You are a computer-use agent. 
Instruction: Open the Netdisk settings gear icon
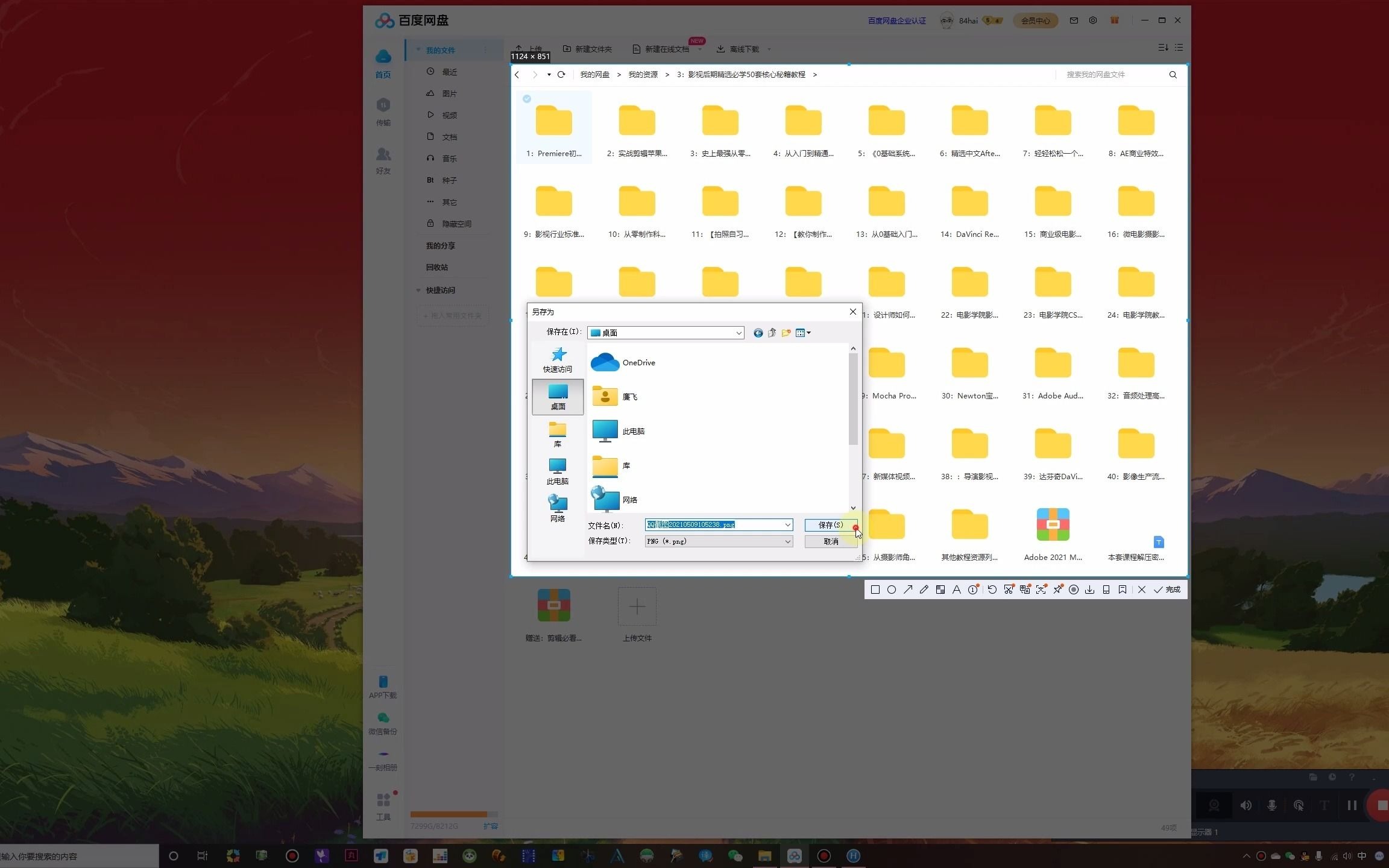tap(1093, 20)
